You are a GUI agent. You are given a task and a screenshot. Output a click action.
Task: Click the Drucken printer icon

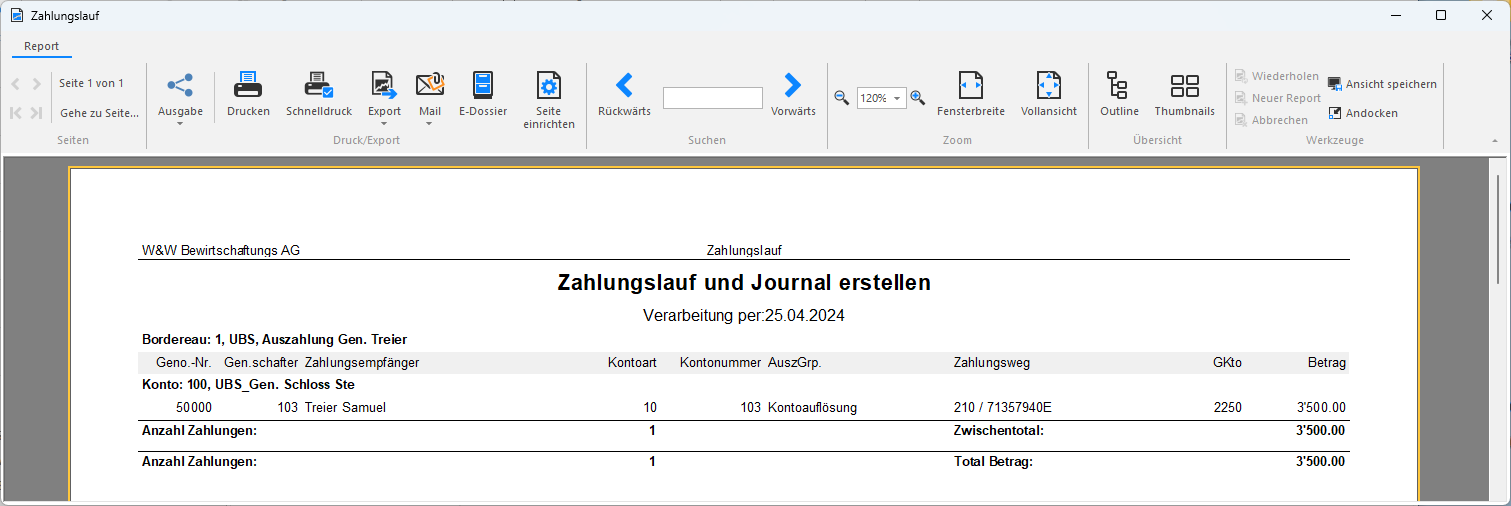click(x=248, y=85)
